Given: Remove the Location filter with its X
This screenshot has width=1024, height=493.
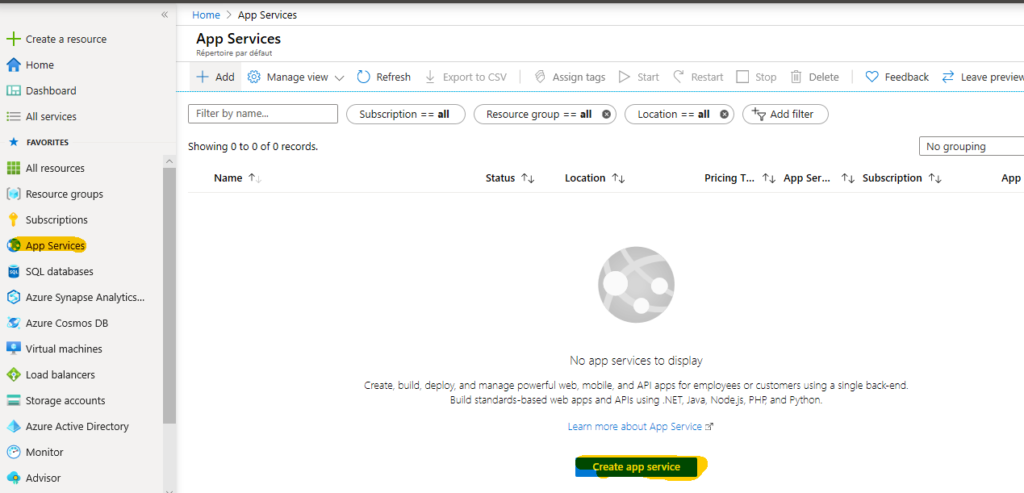Looking at the screenshot, I should click(x=724, y=114).
